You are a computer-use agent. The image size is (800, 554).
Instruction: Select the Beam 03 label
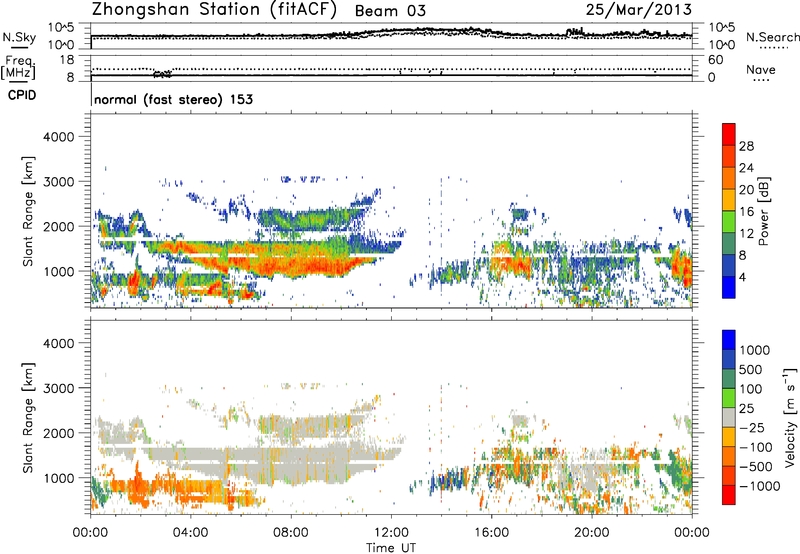pyautogui.click(x=390, y=11)
